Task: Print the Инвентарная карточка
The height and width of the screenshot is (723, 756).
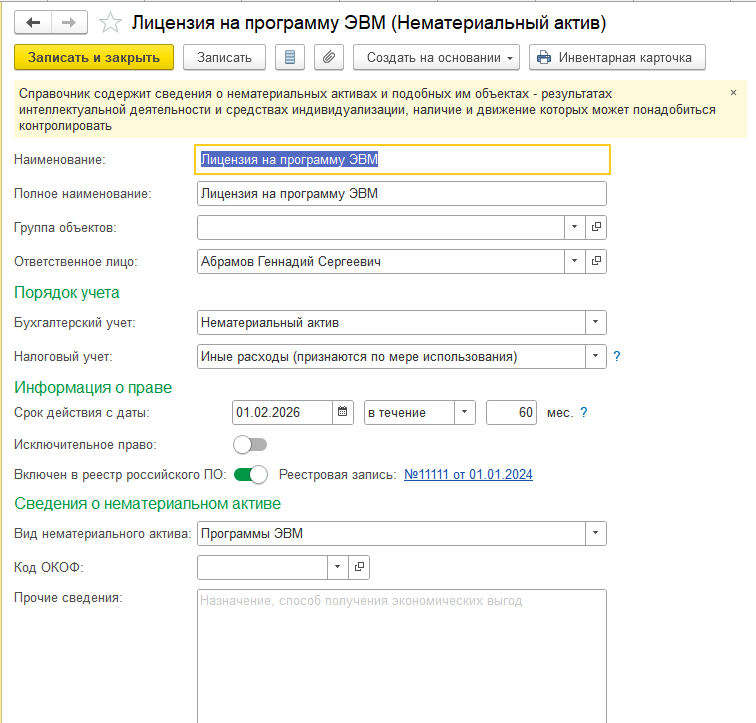Action: pos(617,57)
